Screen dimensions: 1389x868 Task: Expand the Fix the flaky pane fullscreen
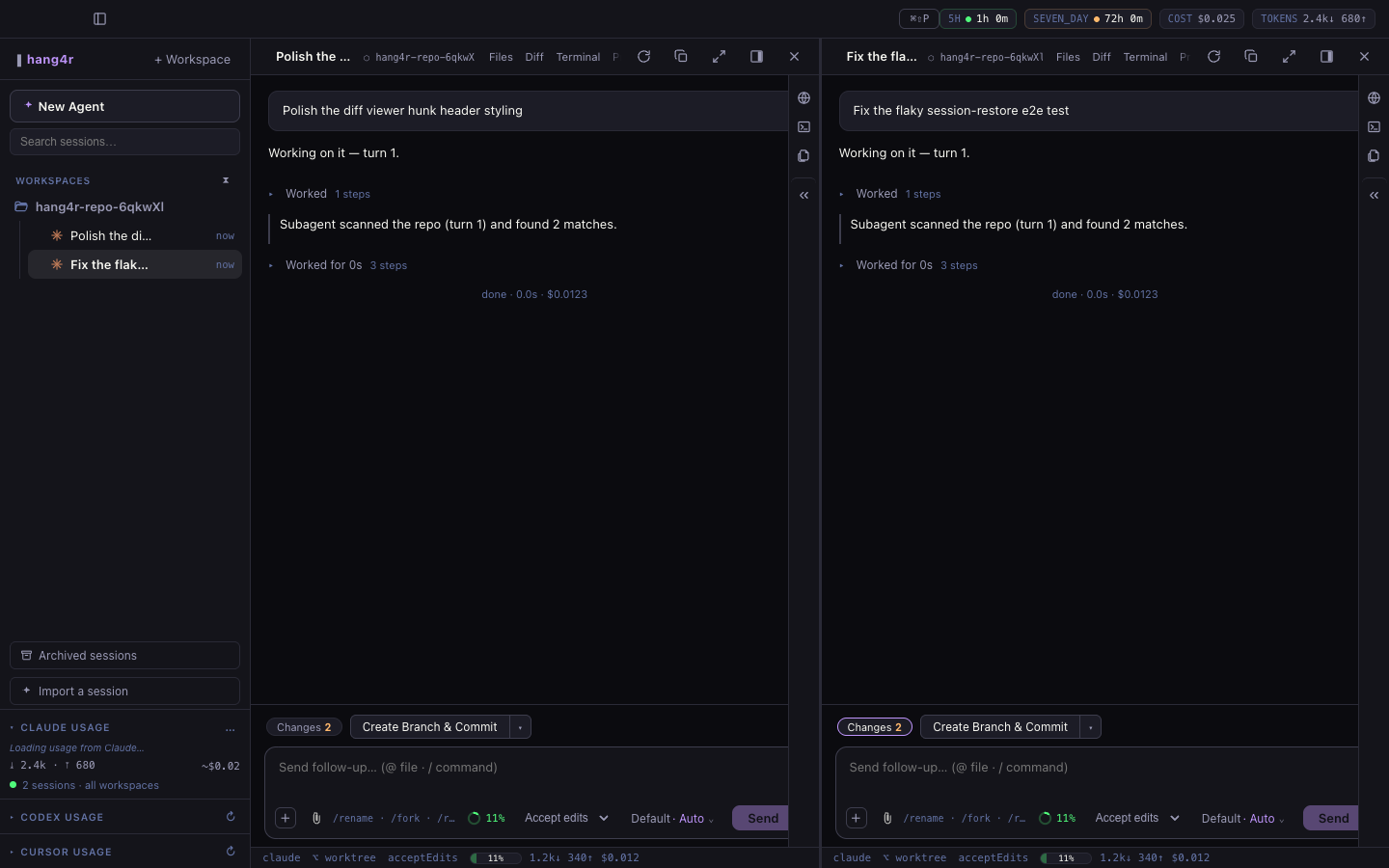[x=1289, y=56]
